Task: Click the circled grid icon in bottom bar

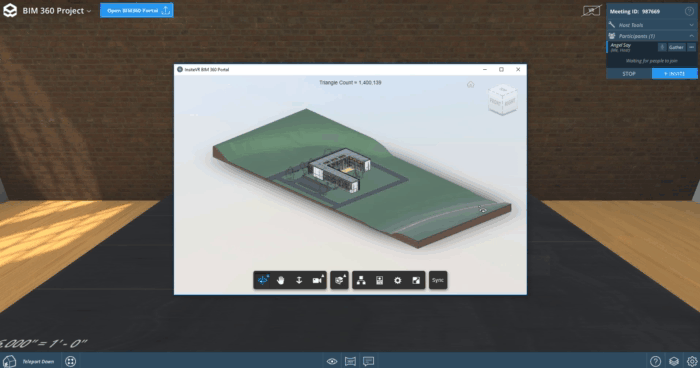Action: (71, 361)
